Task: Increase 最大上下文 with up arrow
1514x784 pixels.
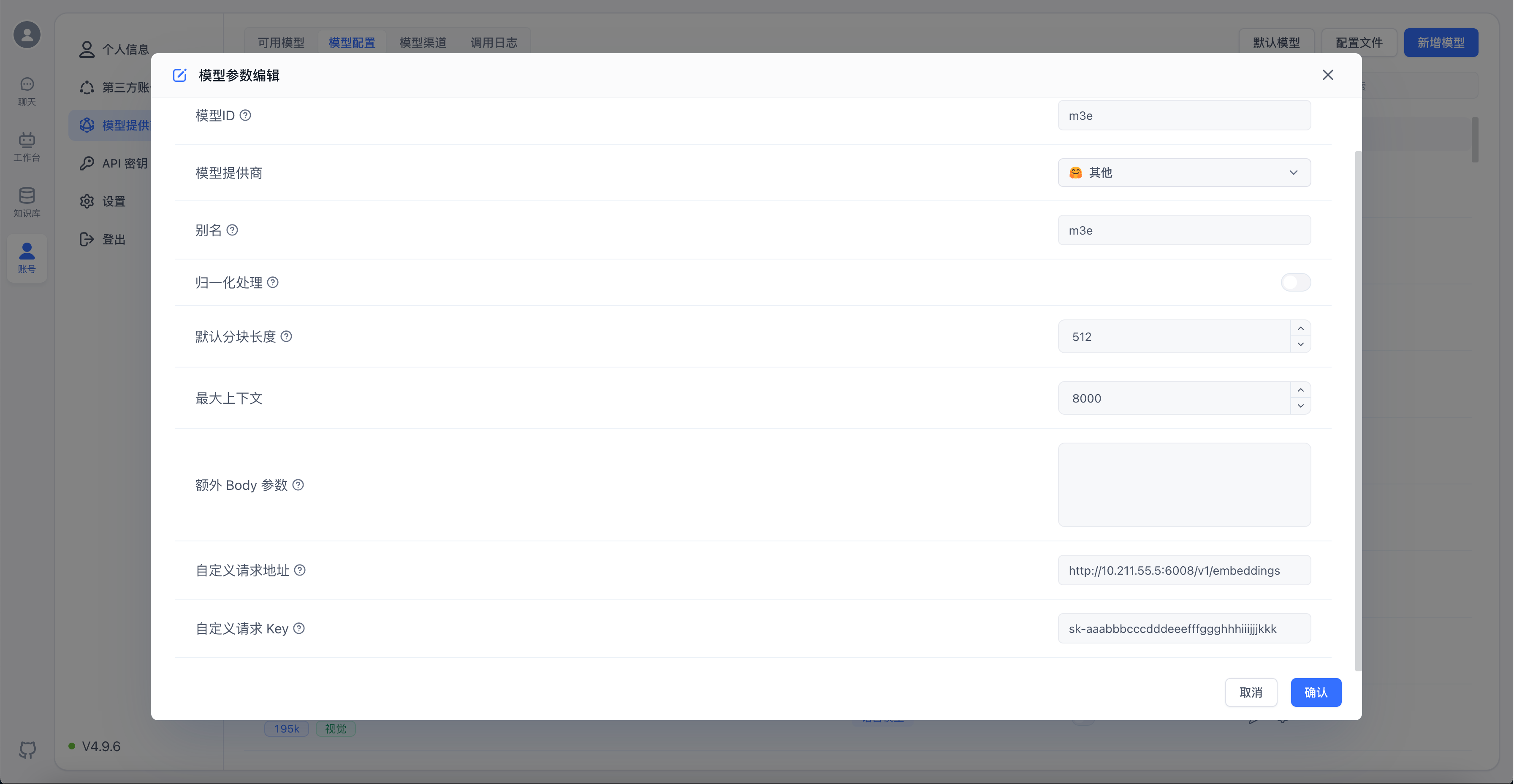Action: (x=1301, y=390)
